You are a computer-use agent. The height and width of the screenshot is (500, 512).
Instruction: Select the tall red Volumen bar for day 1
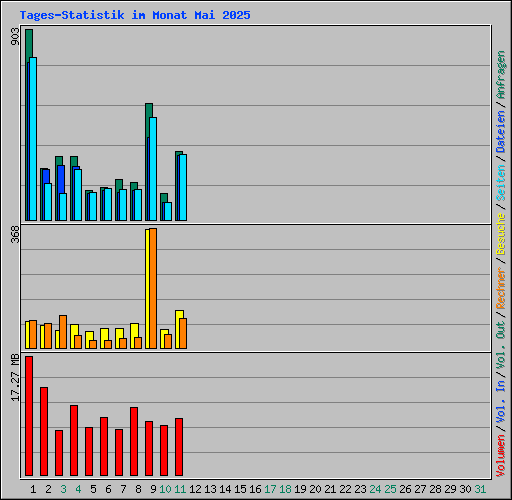[x=29, y=416]
